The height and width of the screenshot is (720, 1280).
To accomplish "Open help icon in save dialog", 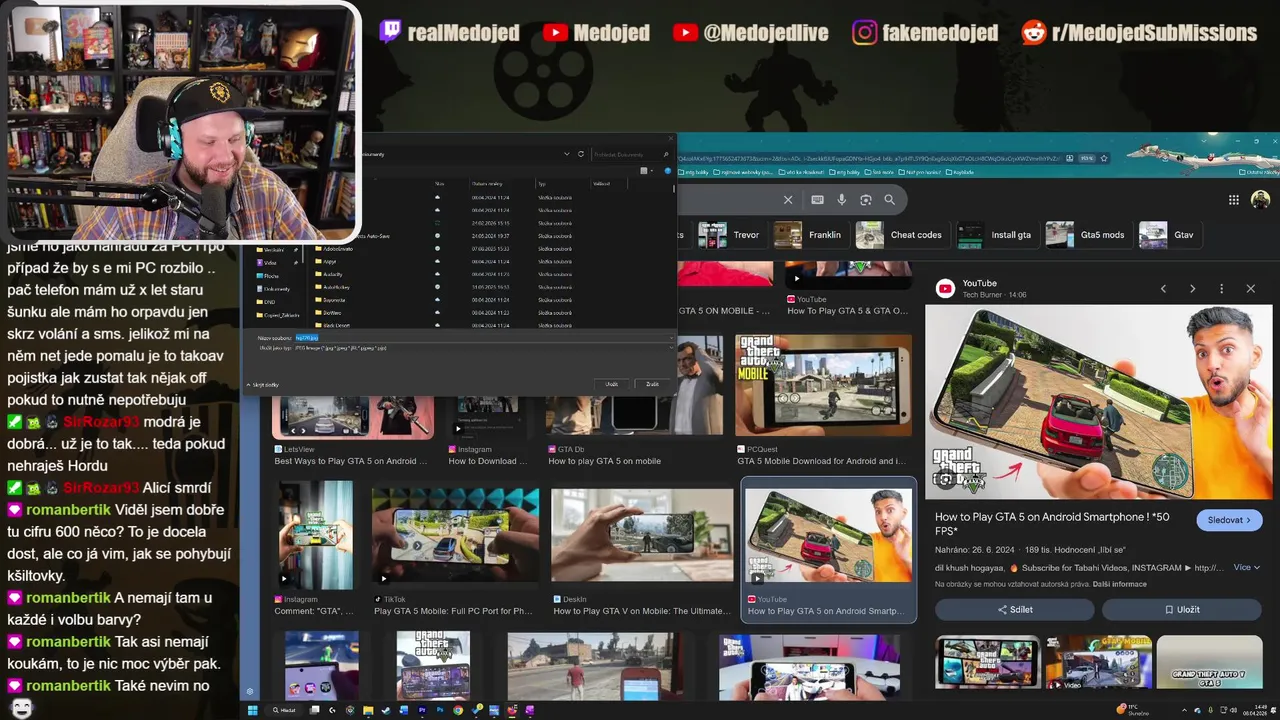I will 668,171.
